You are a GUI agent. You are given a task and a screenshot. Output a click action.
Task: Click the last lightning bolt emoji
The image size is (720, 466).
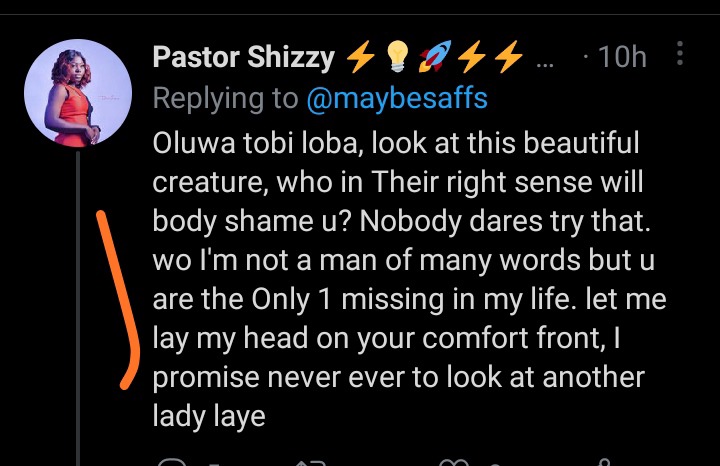pos(509,56)
